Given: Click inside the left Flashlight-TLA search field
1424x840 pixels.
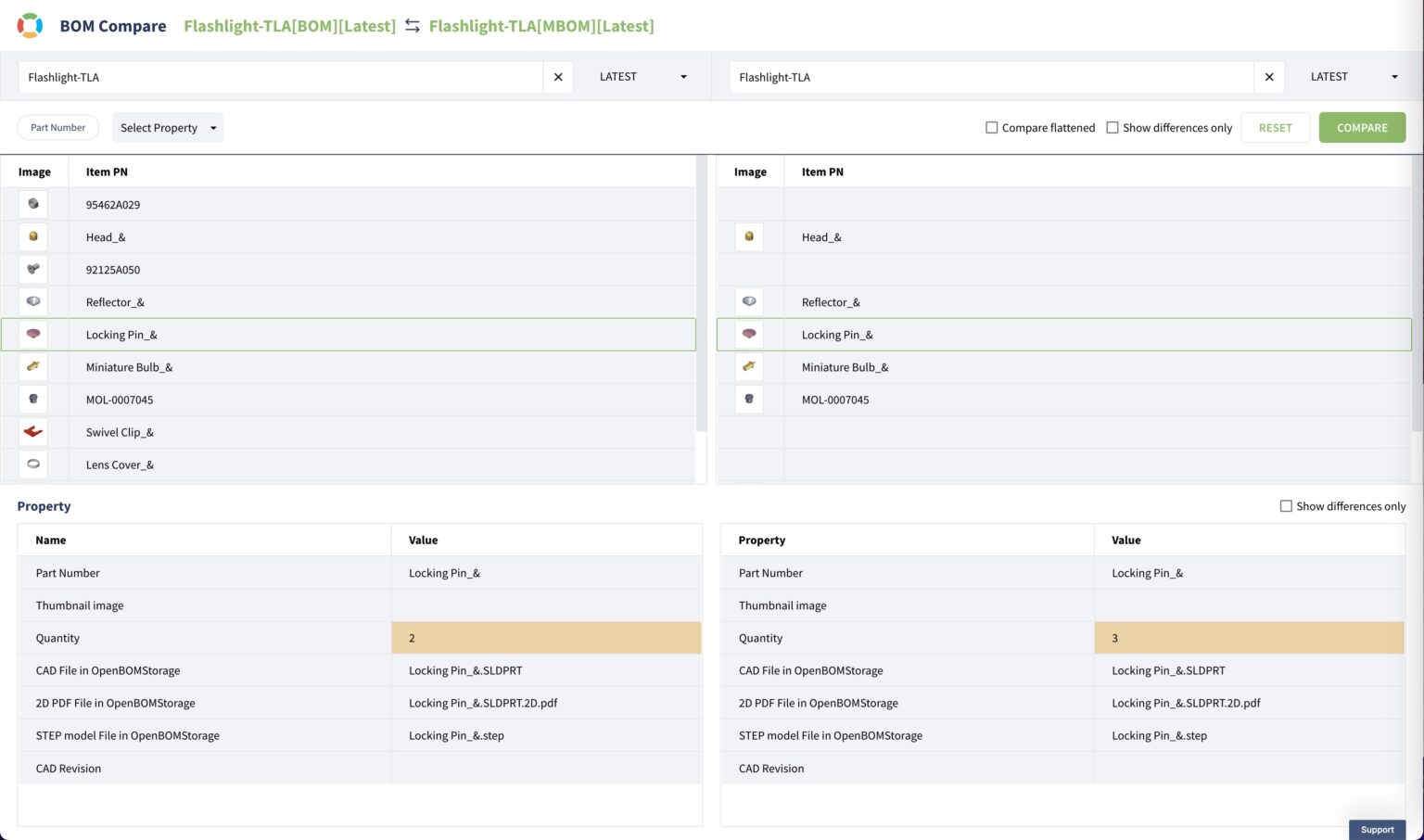Looking at the screenshot, I should 278,77.
